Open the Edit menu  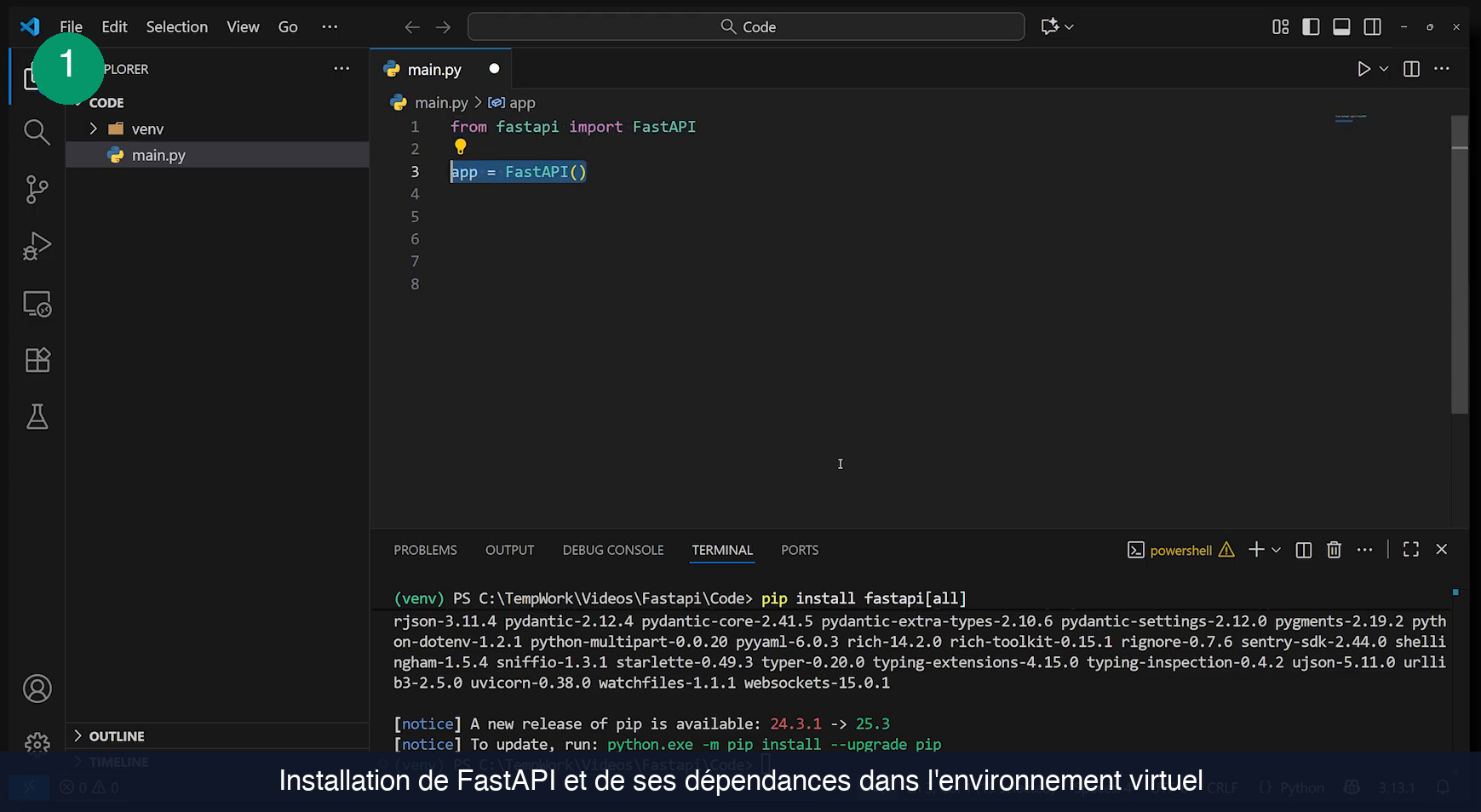click(x=114, y=27)
